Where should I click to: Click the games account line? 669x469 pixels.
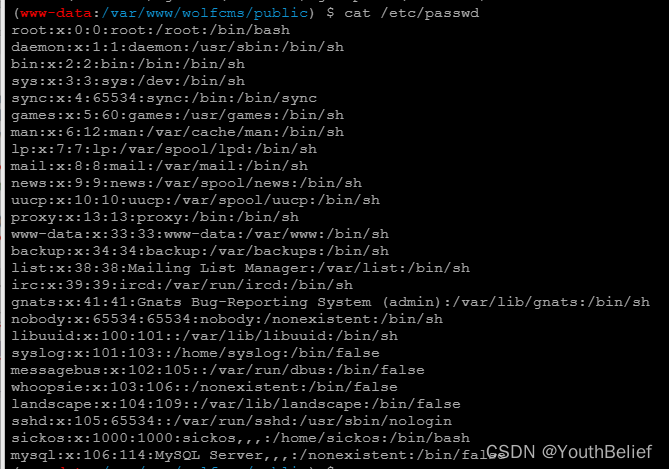click(x=177, y=115)
